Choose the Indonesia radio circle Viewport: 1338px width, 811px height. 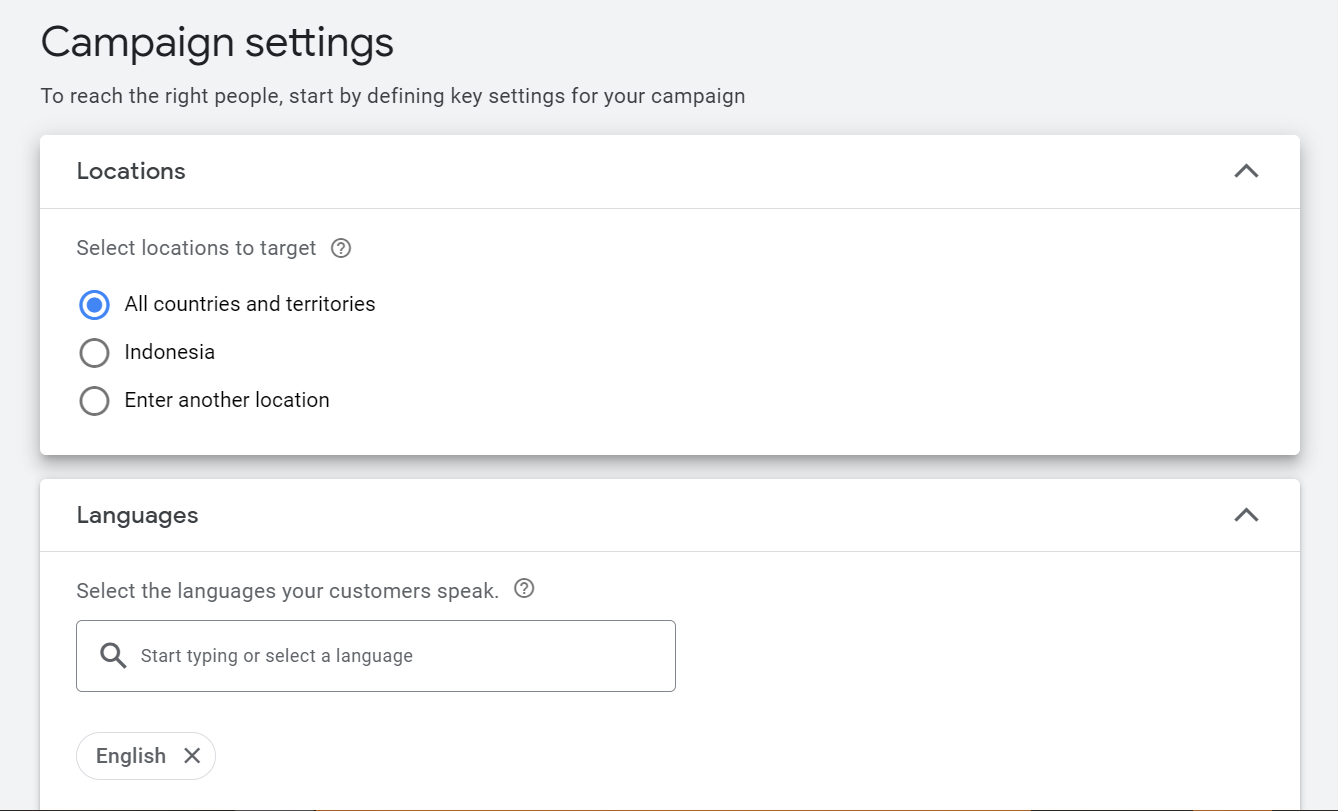point(94,353)
